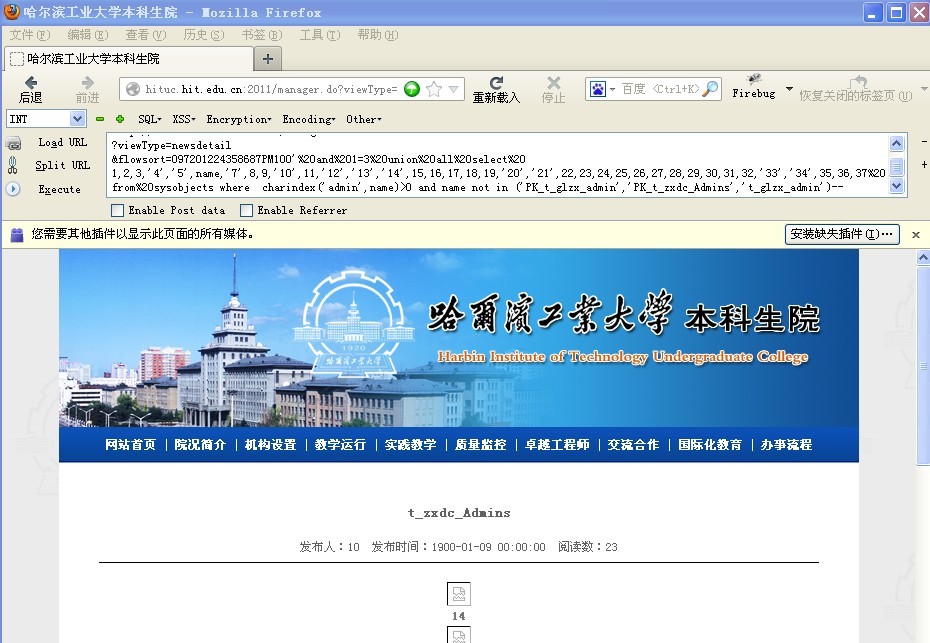Click the URL box scroll down arrow
Image resolution: width=930 pixels, height=643 pixels.
pyautogui.click(x=897, y=186)
